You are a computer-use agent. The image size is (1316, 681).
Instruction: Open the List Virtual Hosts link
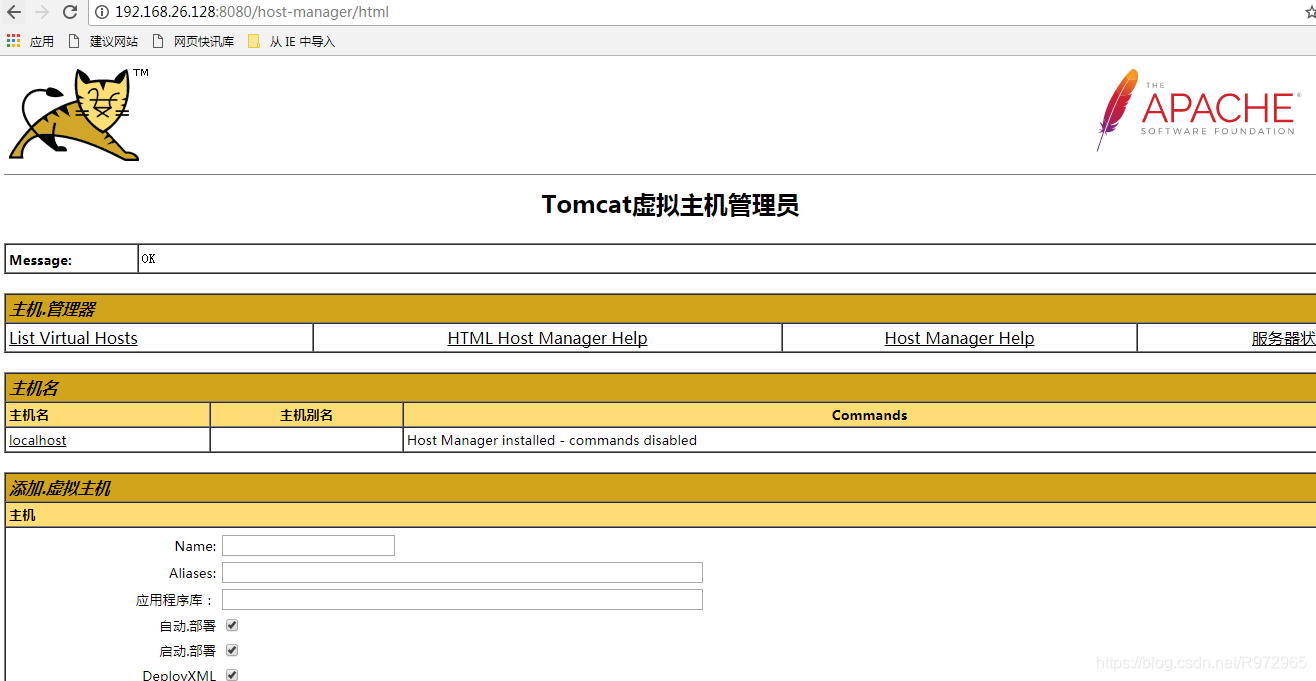pyautogui.click(x=73, y=338)
